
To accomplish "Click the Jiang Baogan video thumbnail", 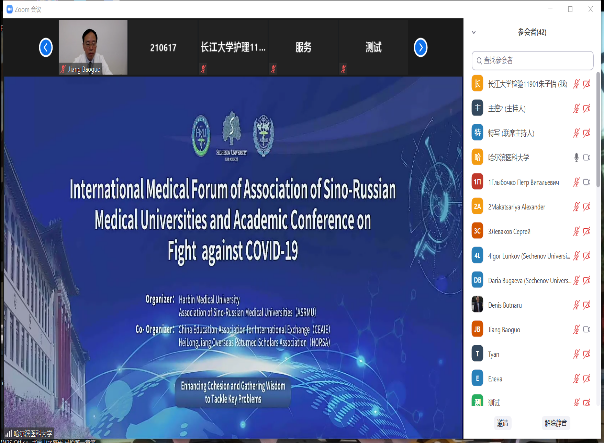I will click(92, 45).
